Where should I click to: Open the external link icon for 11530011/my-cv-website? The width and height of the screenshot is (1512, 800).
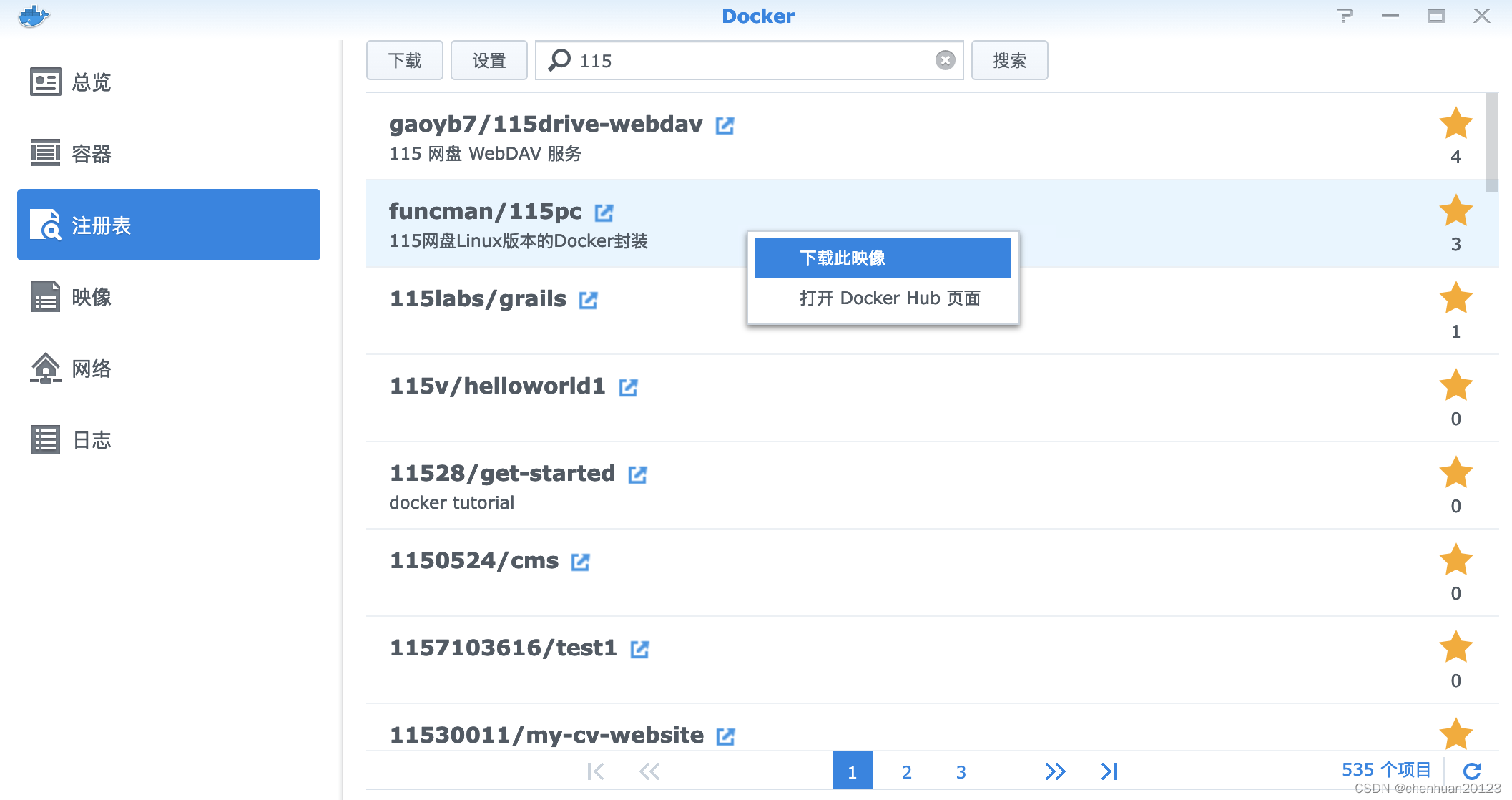[x=725, y=736]
